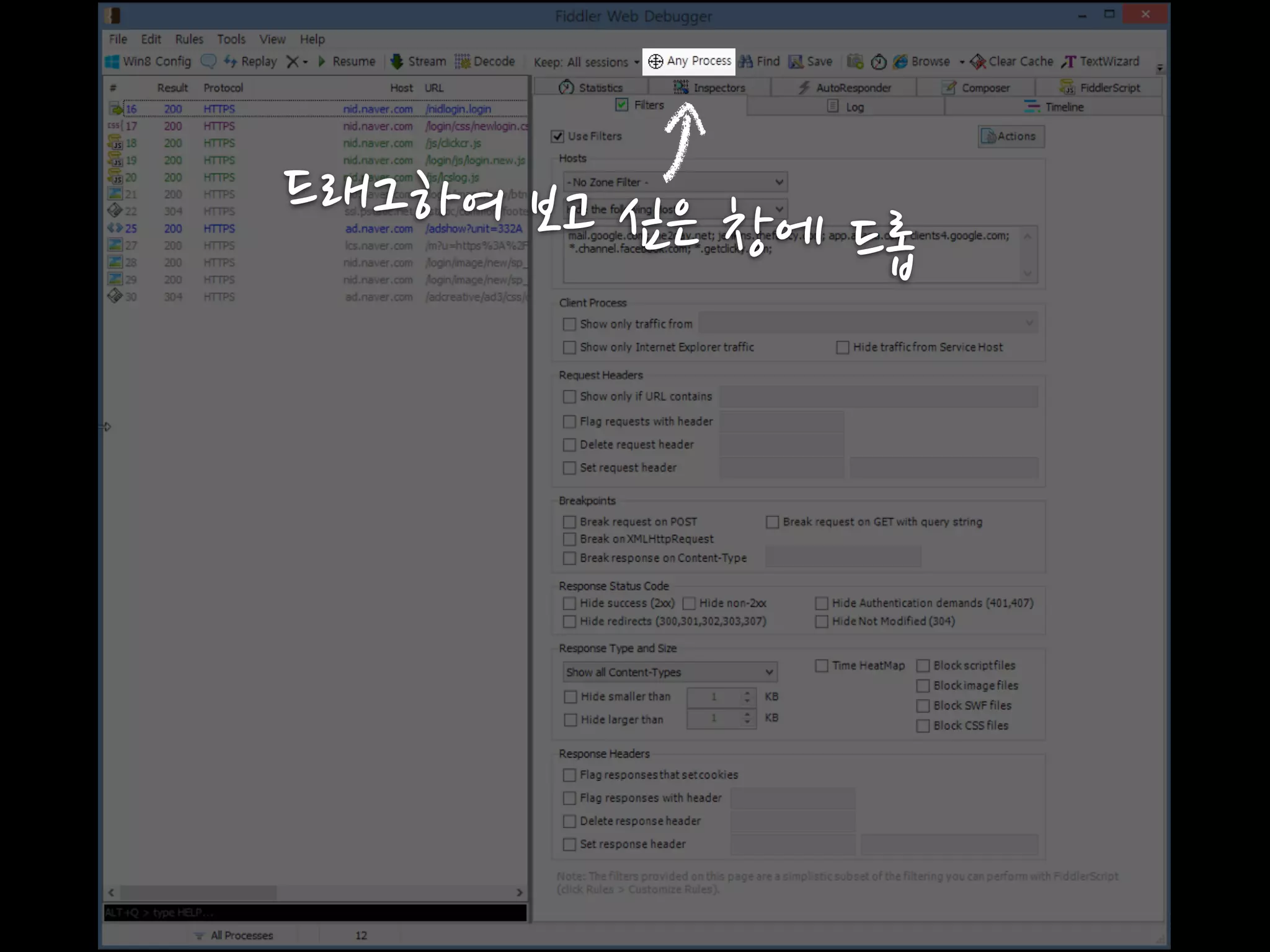This screenshot has height=952, width=1270.
Task: Check Hide Not Modified (304)
Action: tap(822, 622)
